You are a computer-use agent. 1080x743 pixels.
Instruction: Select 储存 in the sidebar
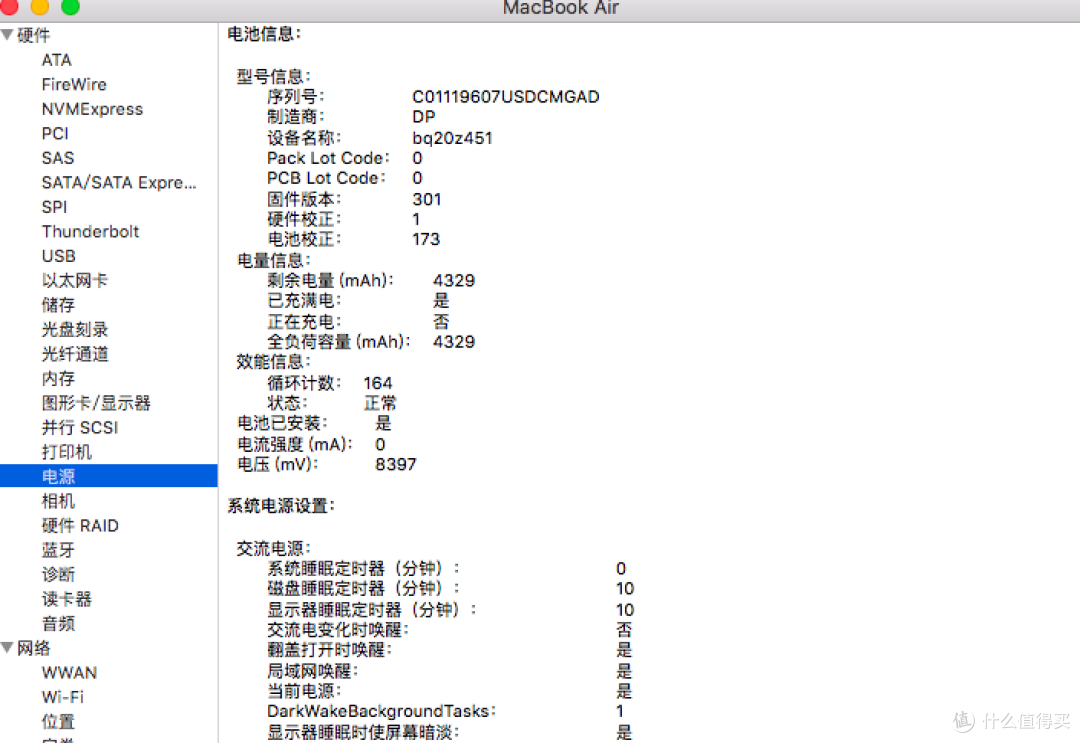click(x=58, y=305)
